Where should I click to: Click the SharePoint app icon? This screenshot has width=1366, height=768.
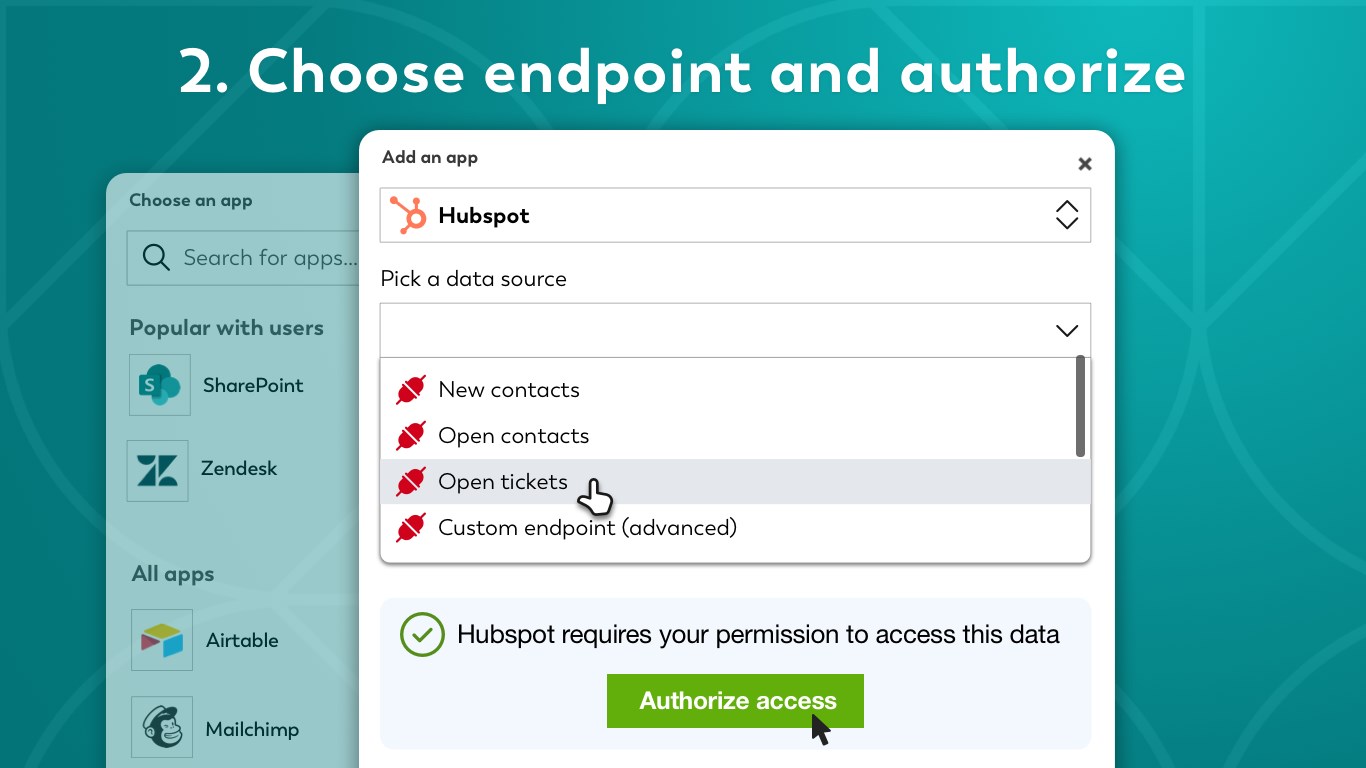point(160,385)
